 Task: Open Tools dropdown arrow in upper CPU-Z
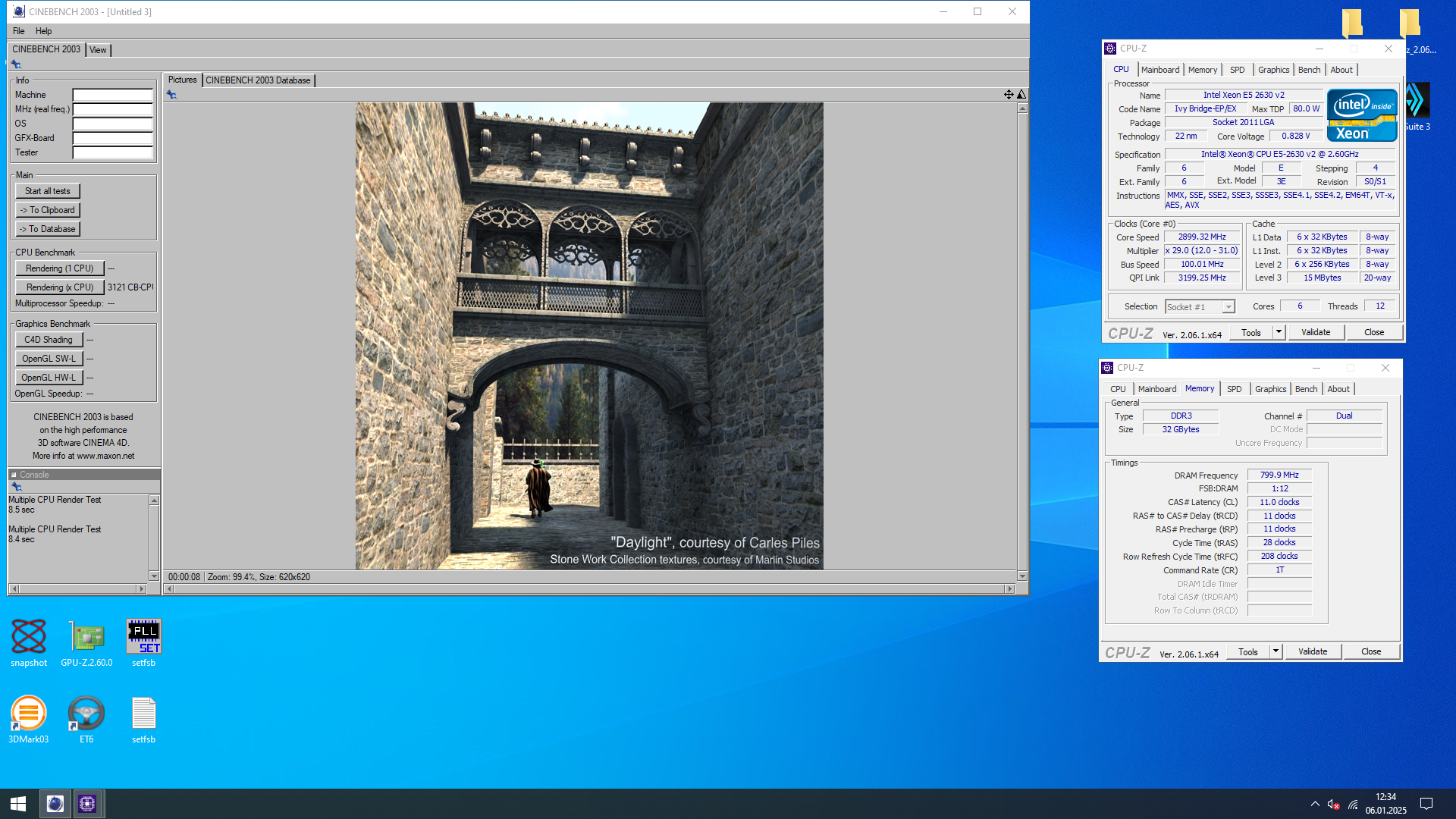(1279, 332)
